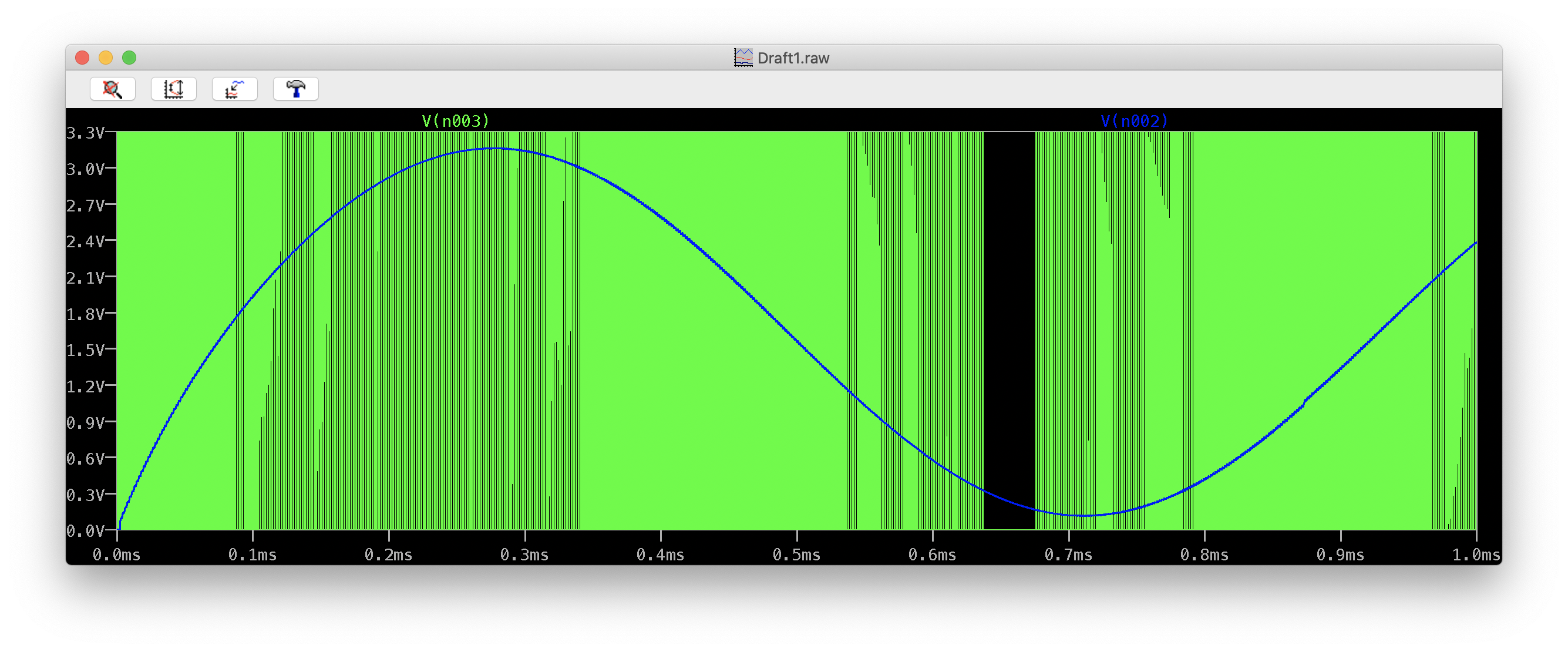Viewport: 1568px width, 652px height.
Task: Click the blue sine waveform peak
Action: 493,148
